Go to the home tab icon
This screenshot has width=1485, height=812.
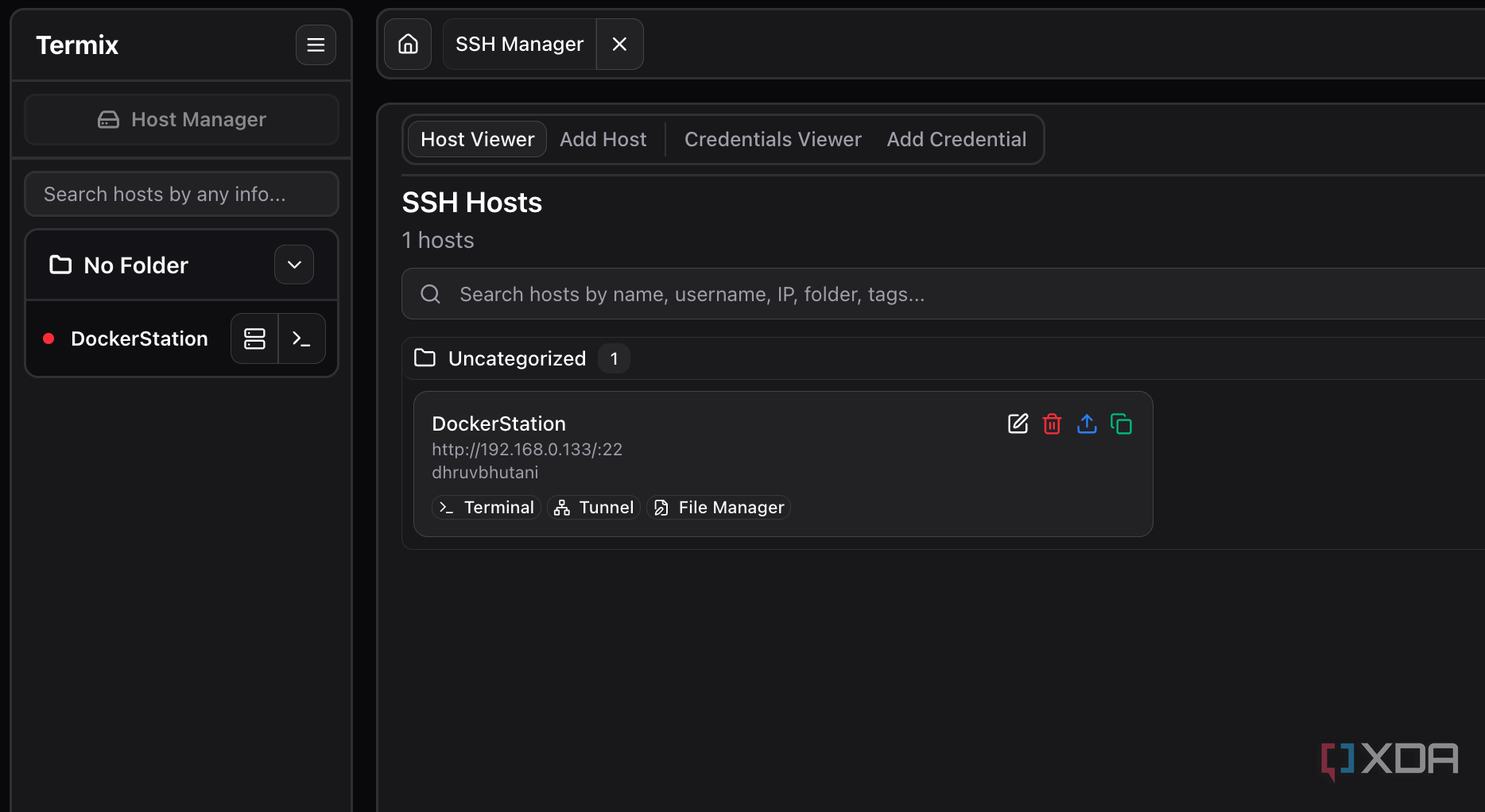(408, 44)
